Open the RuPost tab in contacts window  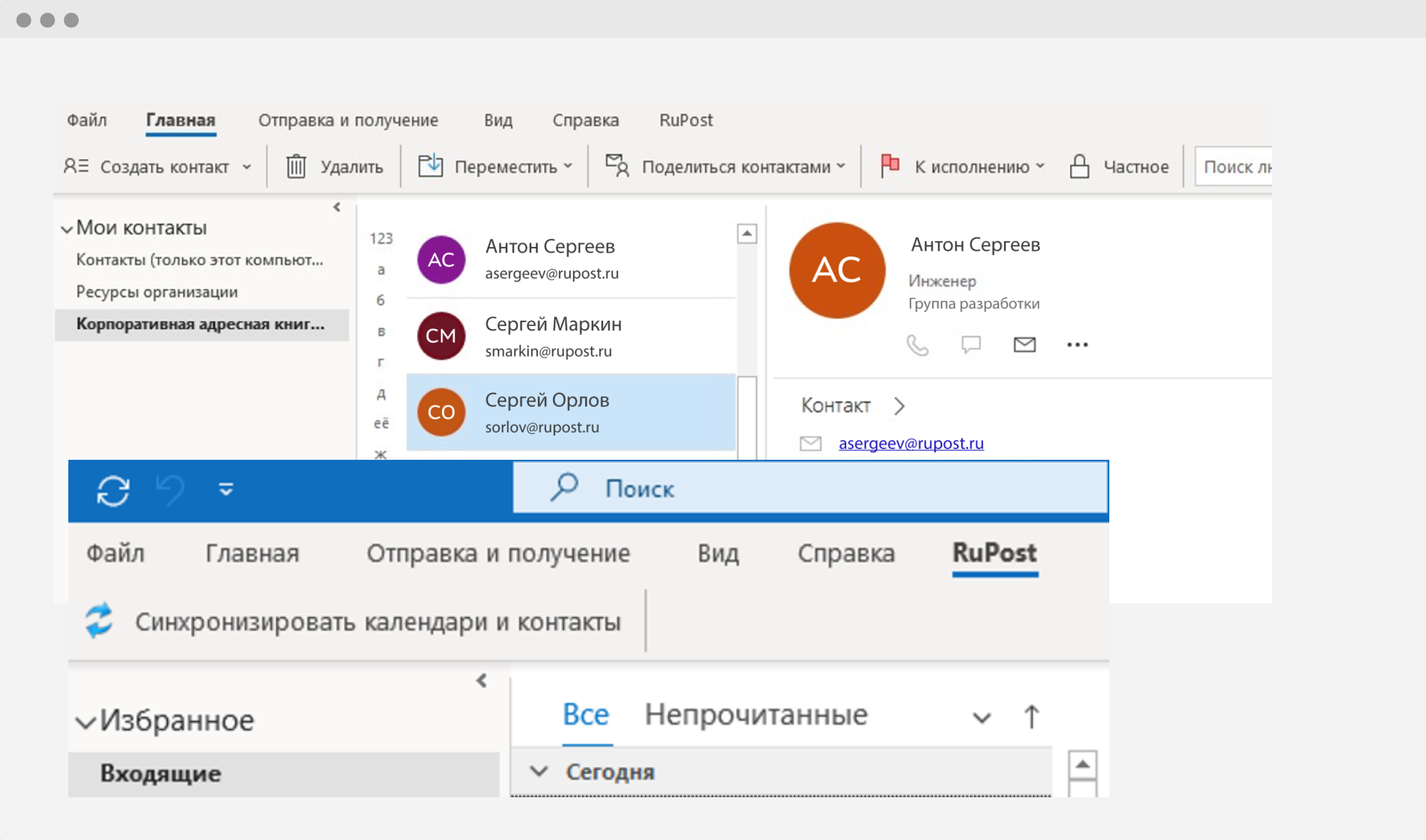[686, 120]
